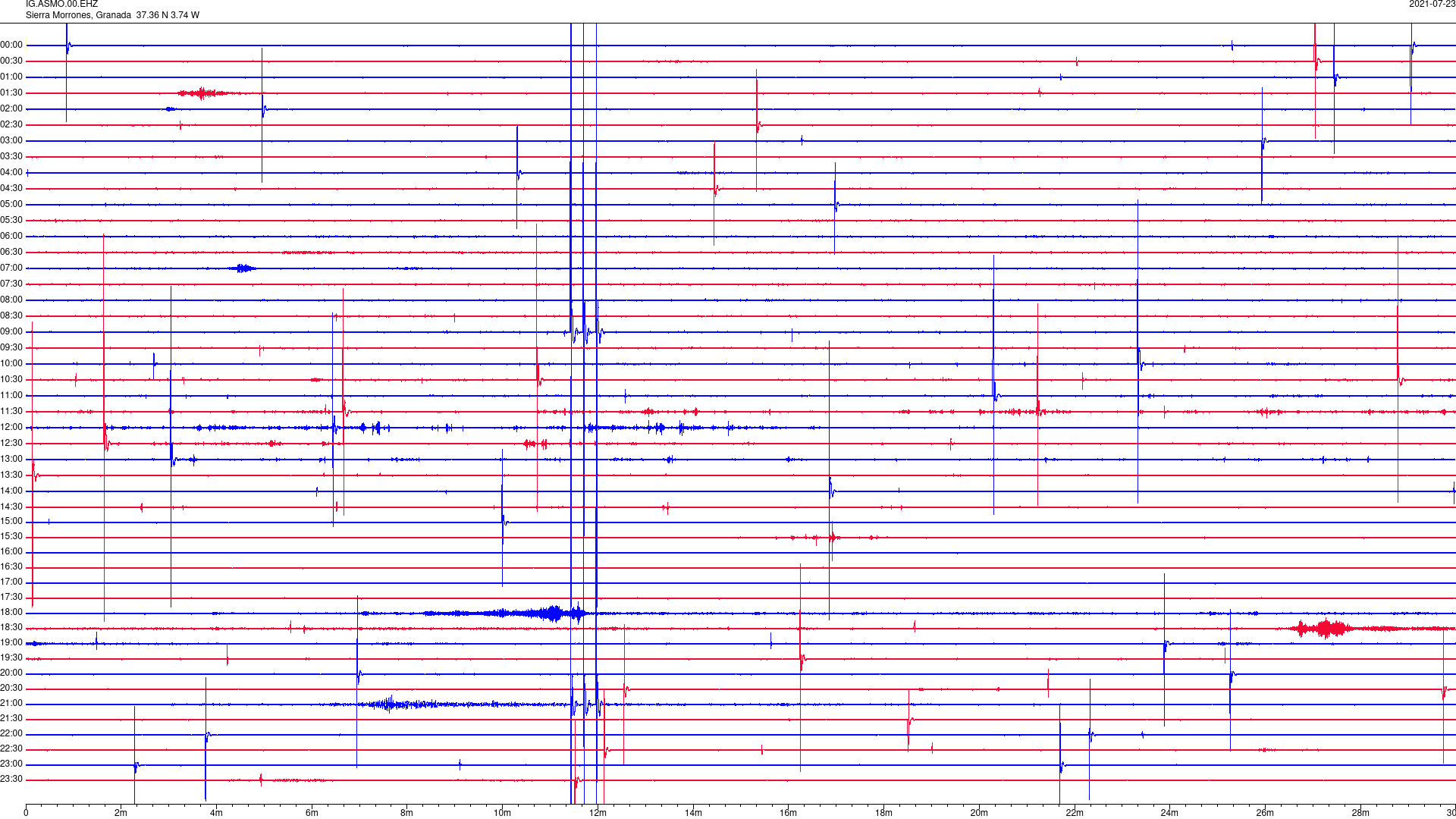Click the 6m tick on time axis
1456x819 pixels.
tap(312, 813)
